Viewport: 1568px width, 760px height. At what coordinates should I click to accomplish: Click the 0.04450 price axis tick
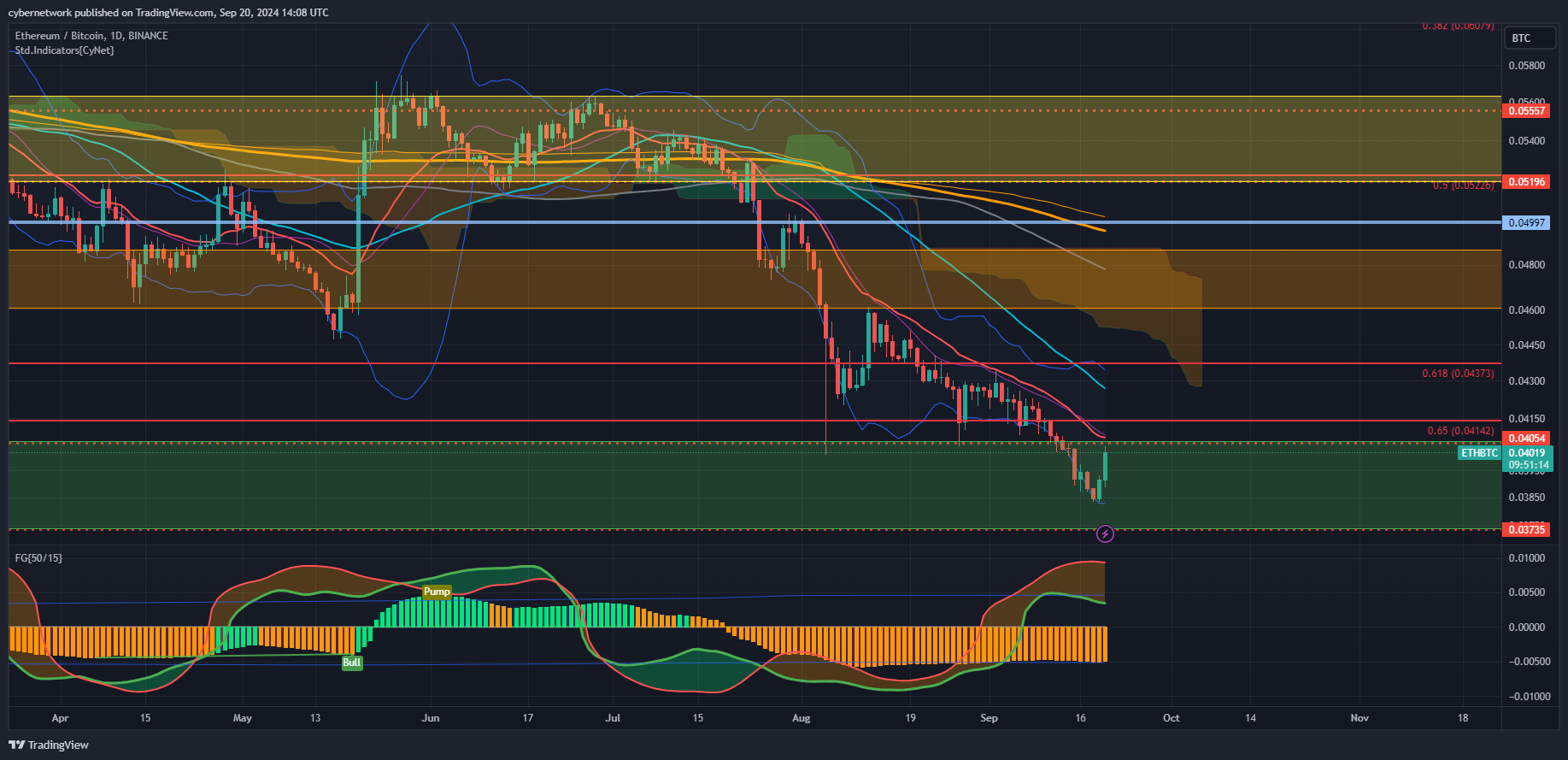1526,345
